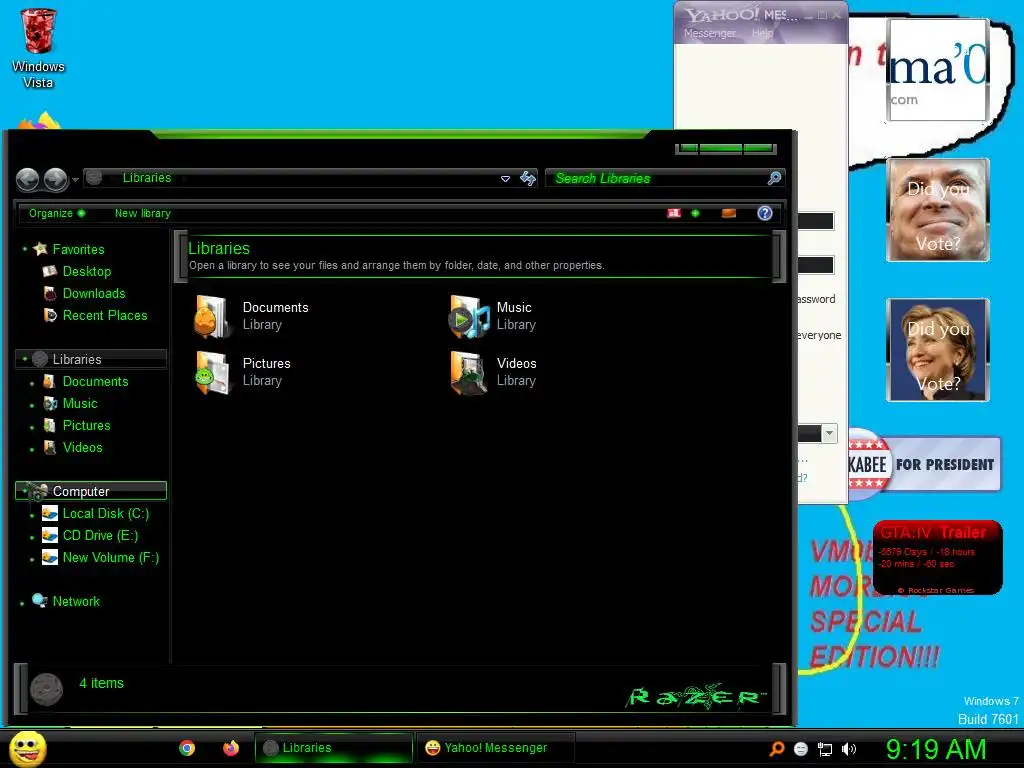Open the address bar history dropdown arrow
This screenshot has height=768, width=1024.
(505, 178)
